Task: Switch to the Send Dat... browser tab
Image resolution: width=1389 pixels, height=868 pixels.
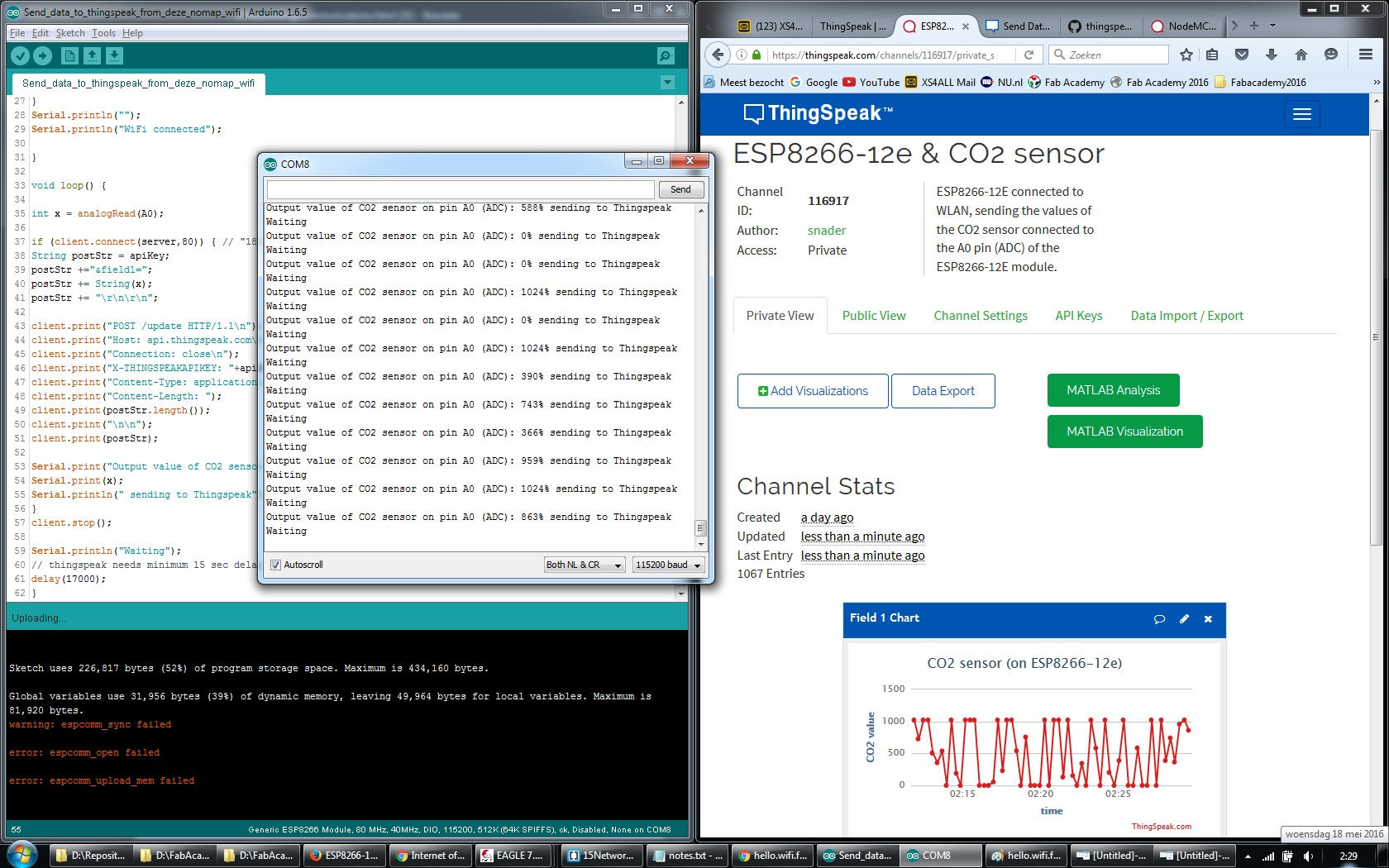Action: point(1019,26)
